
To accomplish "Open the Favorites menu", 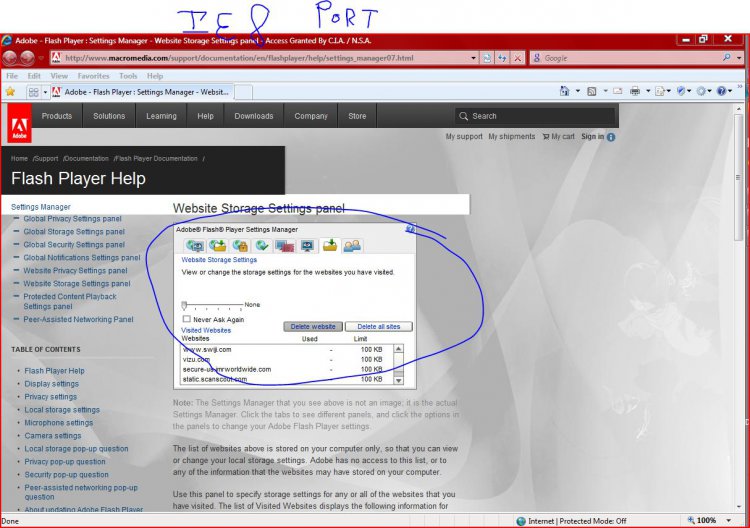I will click(x=93, y=76).
